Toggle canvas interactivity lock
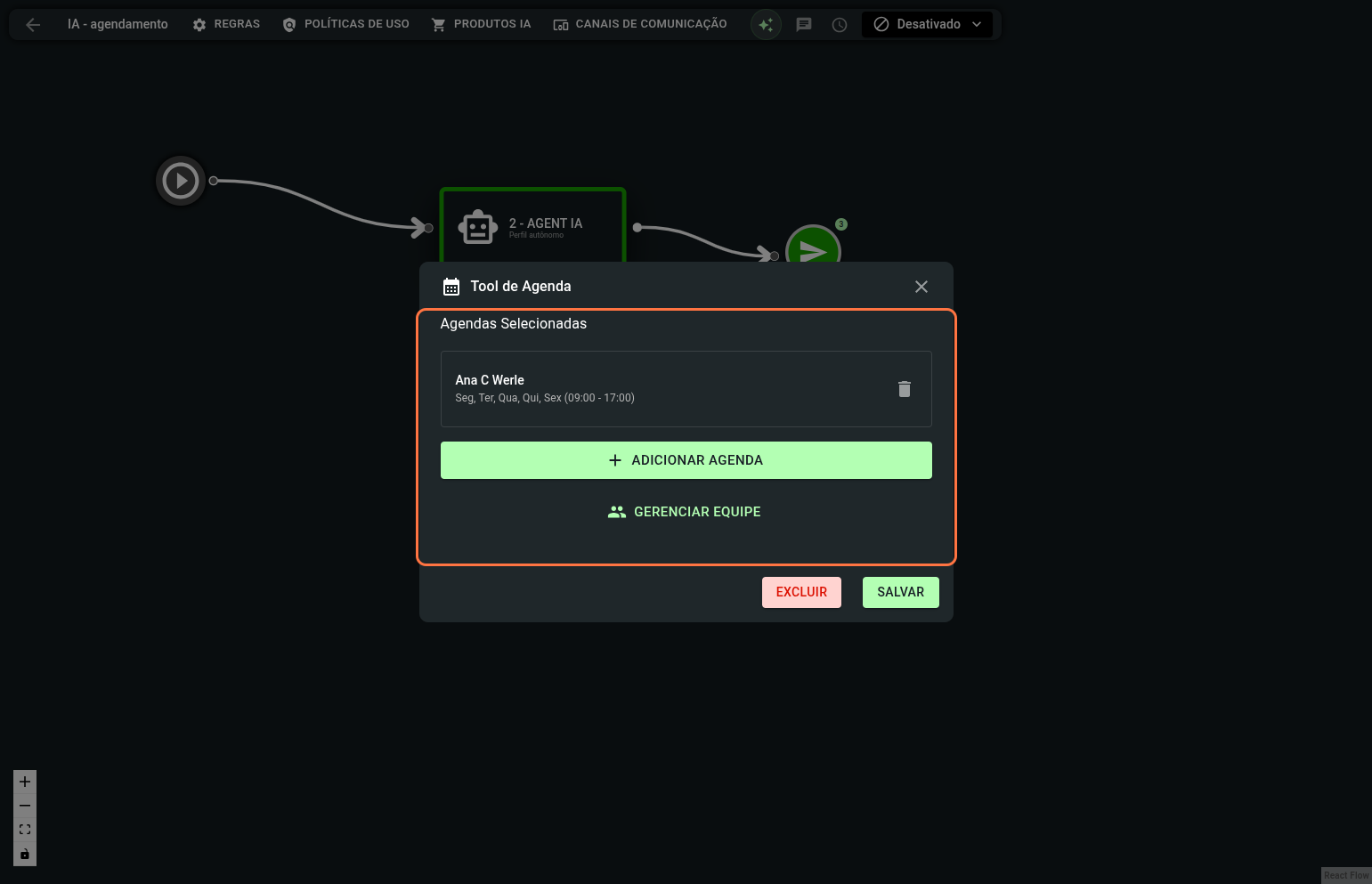Viewport: 1372px width, 884px height. tap(25, 855)
